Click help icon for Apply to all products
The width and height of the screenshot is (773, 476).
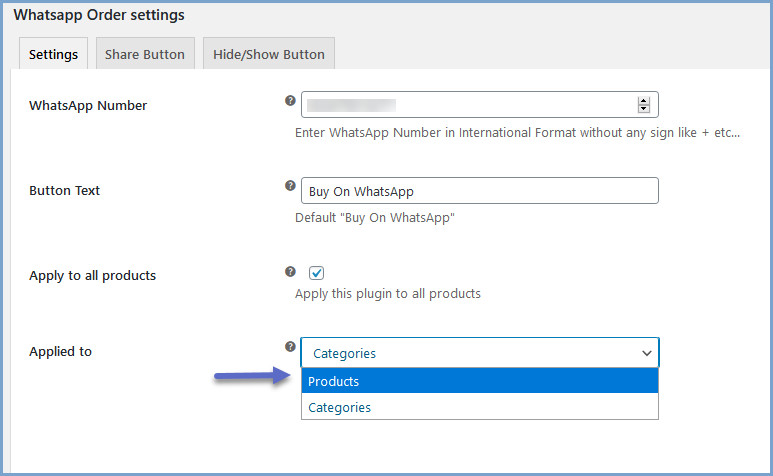290,271
